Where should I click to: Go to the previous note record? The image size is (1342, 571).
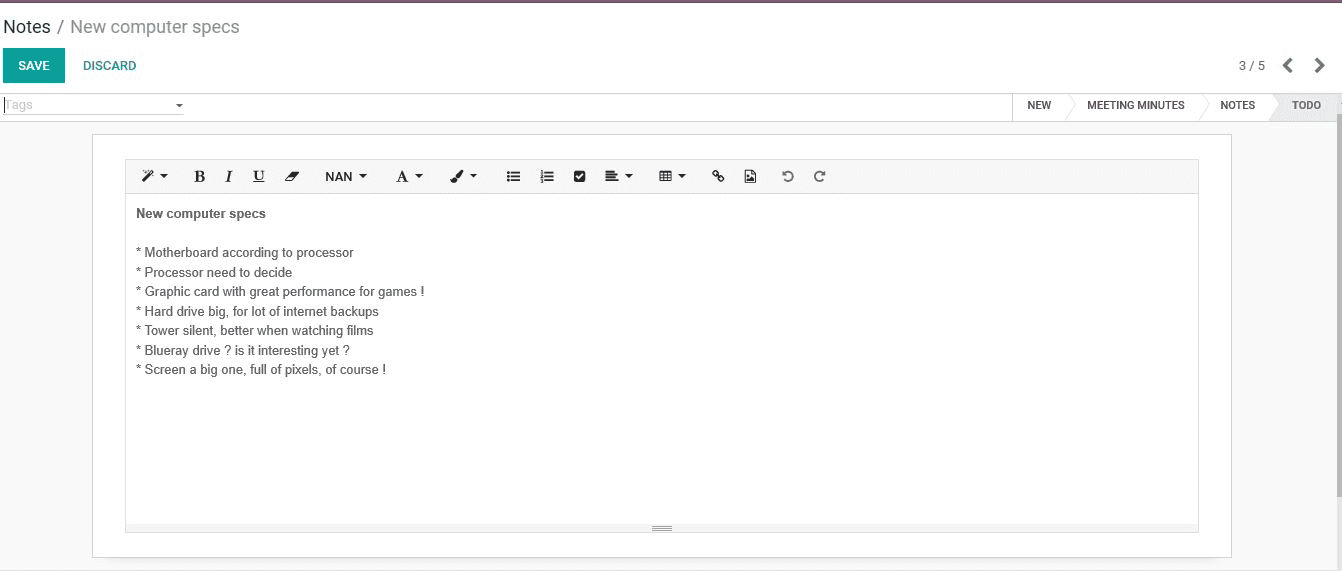(x=1288, y=66)
